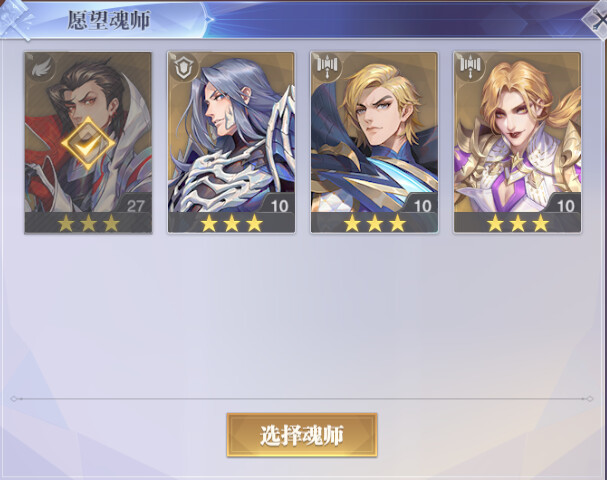This screenshot has height=480, width=607.
Task: Select the purple-haired soul master card
Action: [x=231, y=142]
